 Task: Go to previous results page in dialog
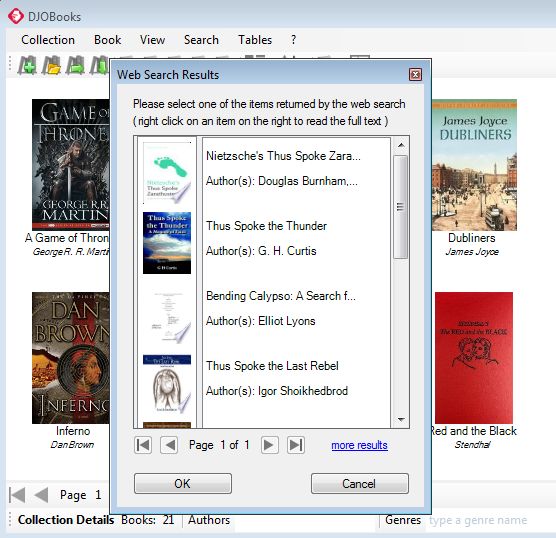tap(169, 445)
